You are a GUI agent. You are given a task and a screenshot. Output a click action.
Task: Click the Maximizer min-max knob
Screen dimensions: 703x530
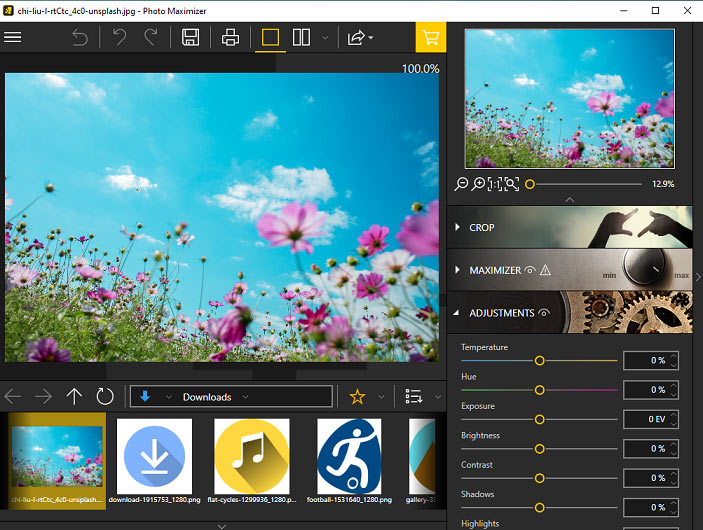[644, 268]
